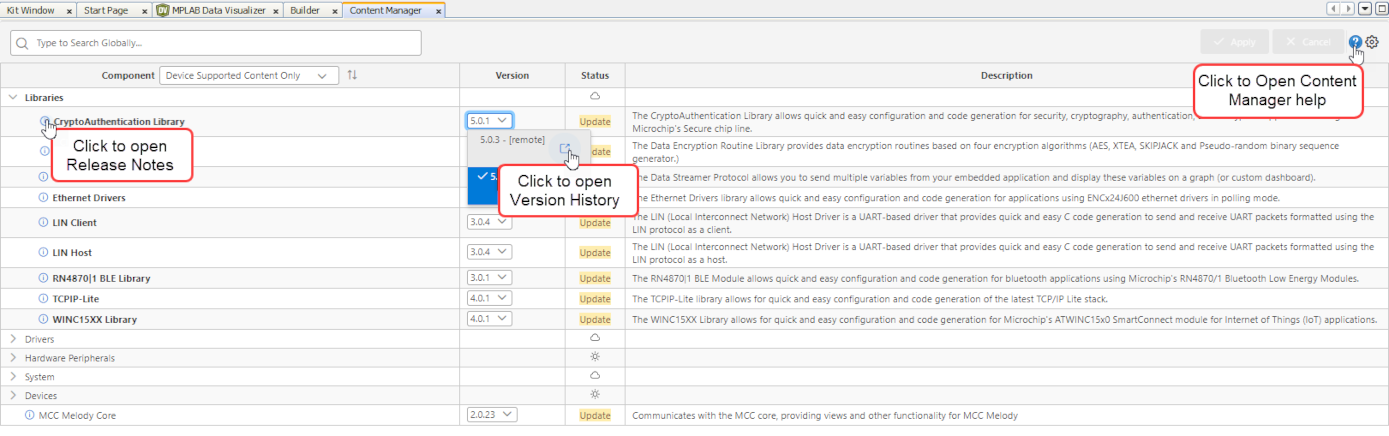Click the Apply button
This screenshot has height=436, width=1389.
(x=1235, y=42)
